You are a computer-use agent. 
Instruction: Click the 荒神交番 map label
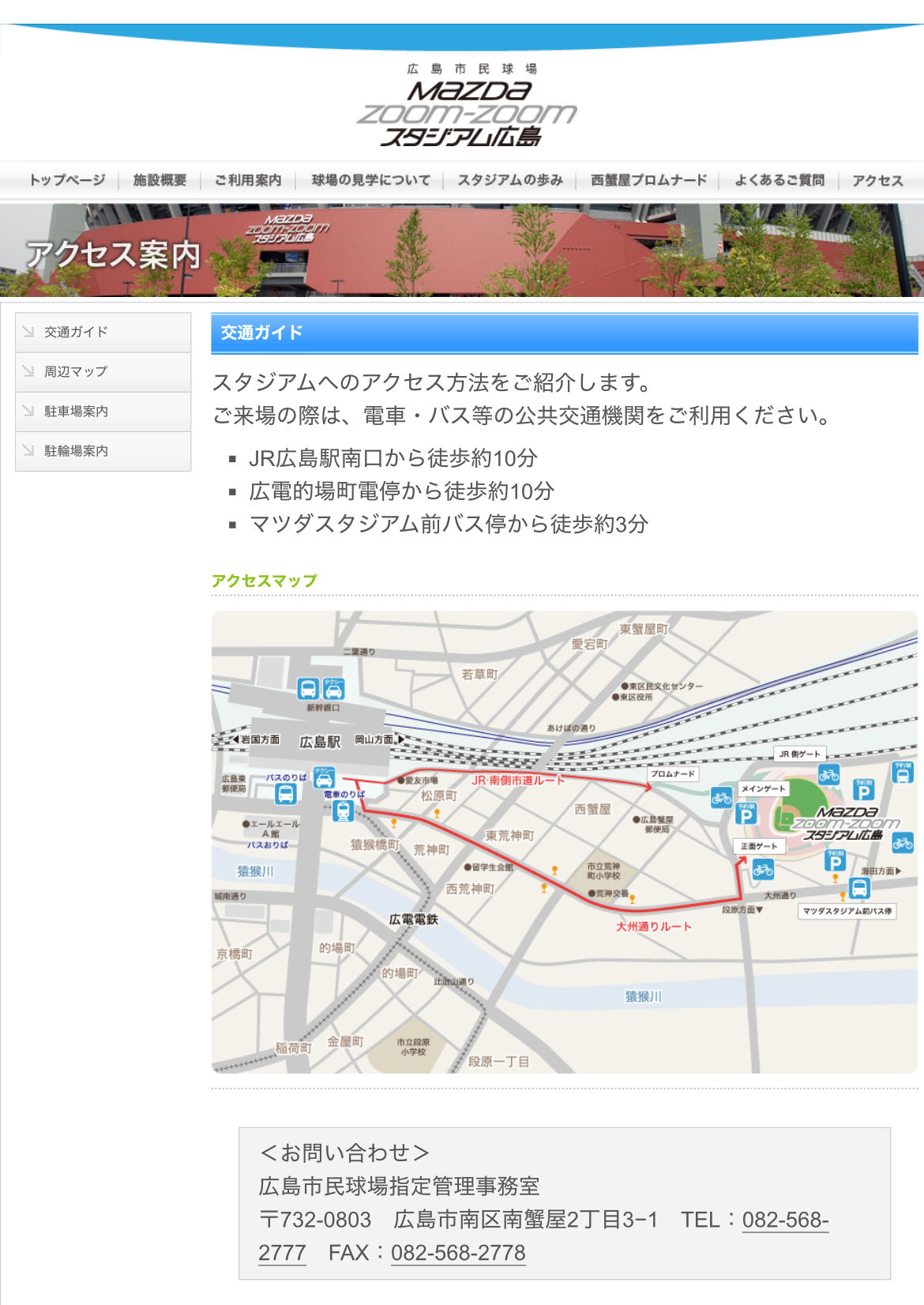coord(609,893)
